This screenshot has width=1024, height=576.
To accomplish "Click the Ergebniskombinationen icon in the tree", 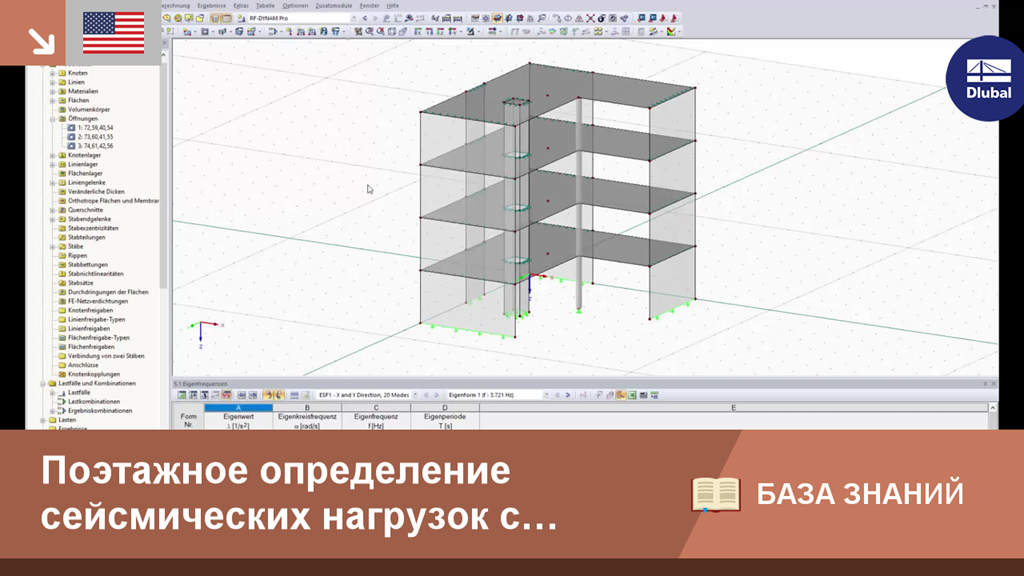I will [63, 411].
